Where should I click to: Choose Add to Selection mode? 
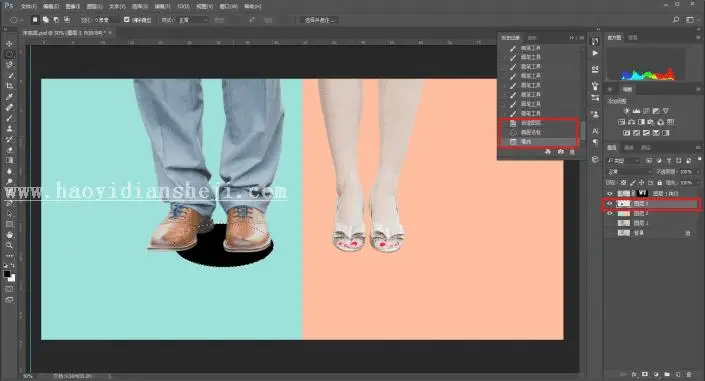[45, 20]
